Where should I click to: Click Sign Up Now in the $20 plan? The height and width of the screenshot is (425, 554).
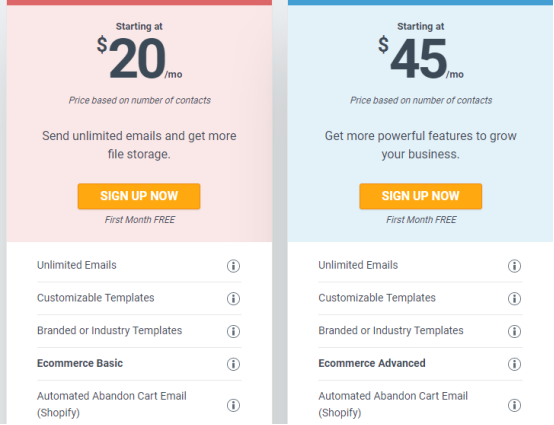pos(139,196)
